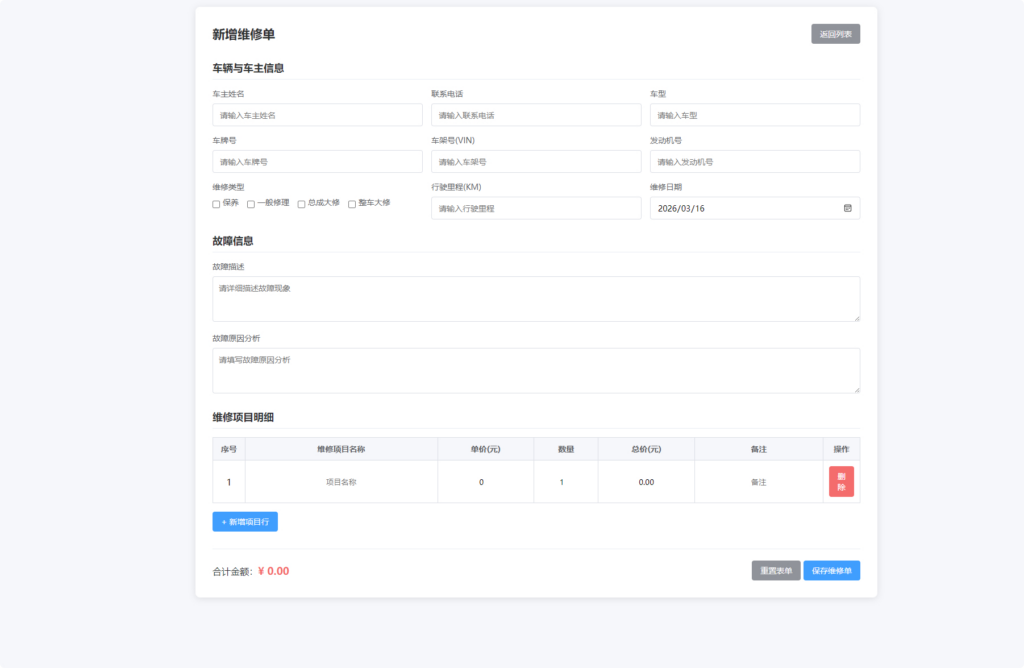Click the 行驶里程 mileage input field
The height and width of the screenshot is (668, 1024).
pyautogui.click(x=536, y=208)
